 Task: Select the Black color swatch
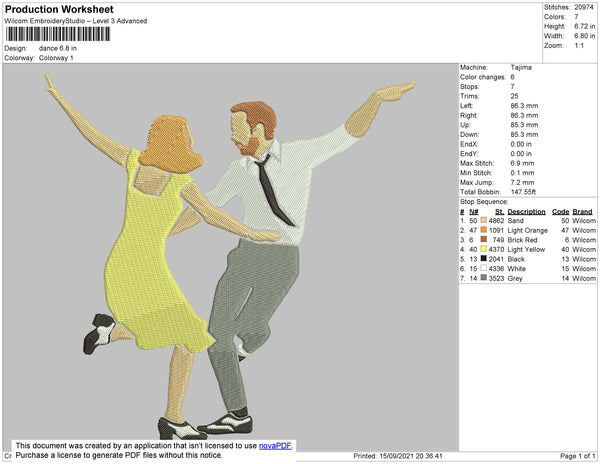click(484, 259)
